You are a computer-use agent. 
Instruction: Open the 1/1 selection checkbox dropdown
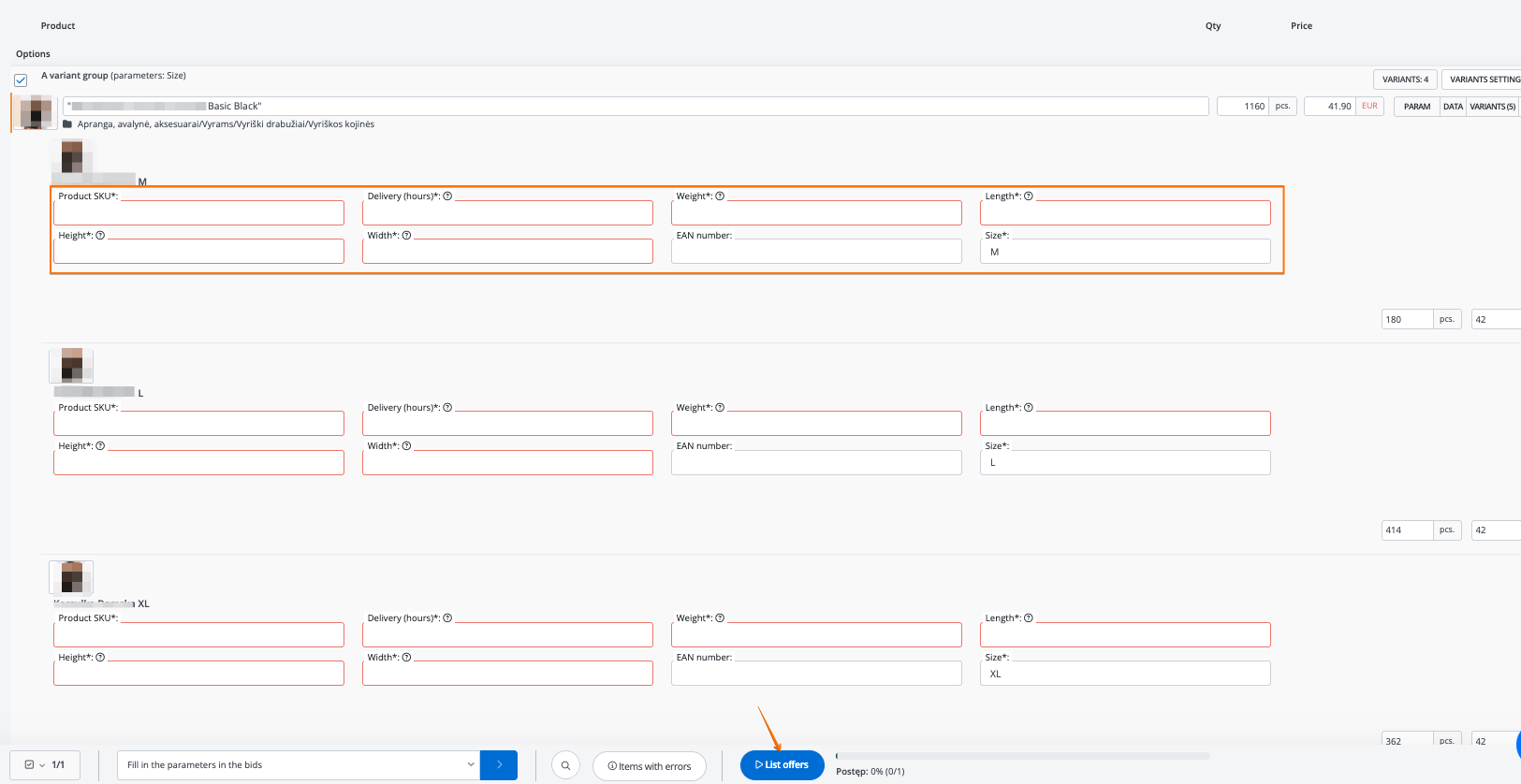36,765
